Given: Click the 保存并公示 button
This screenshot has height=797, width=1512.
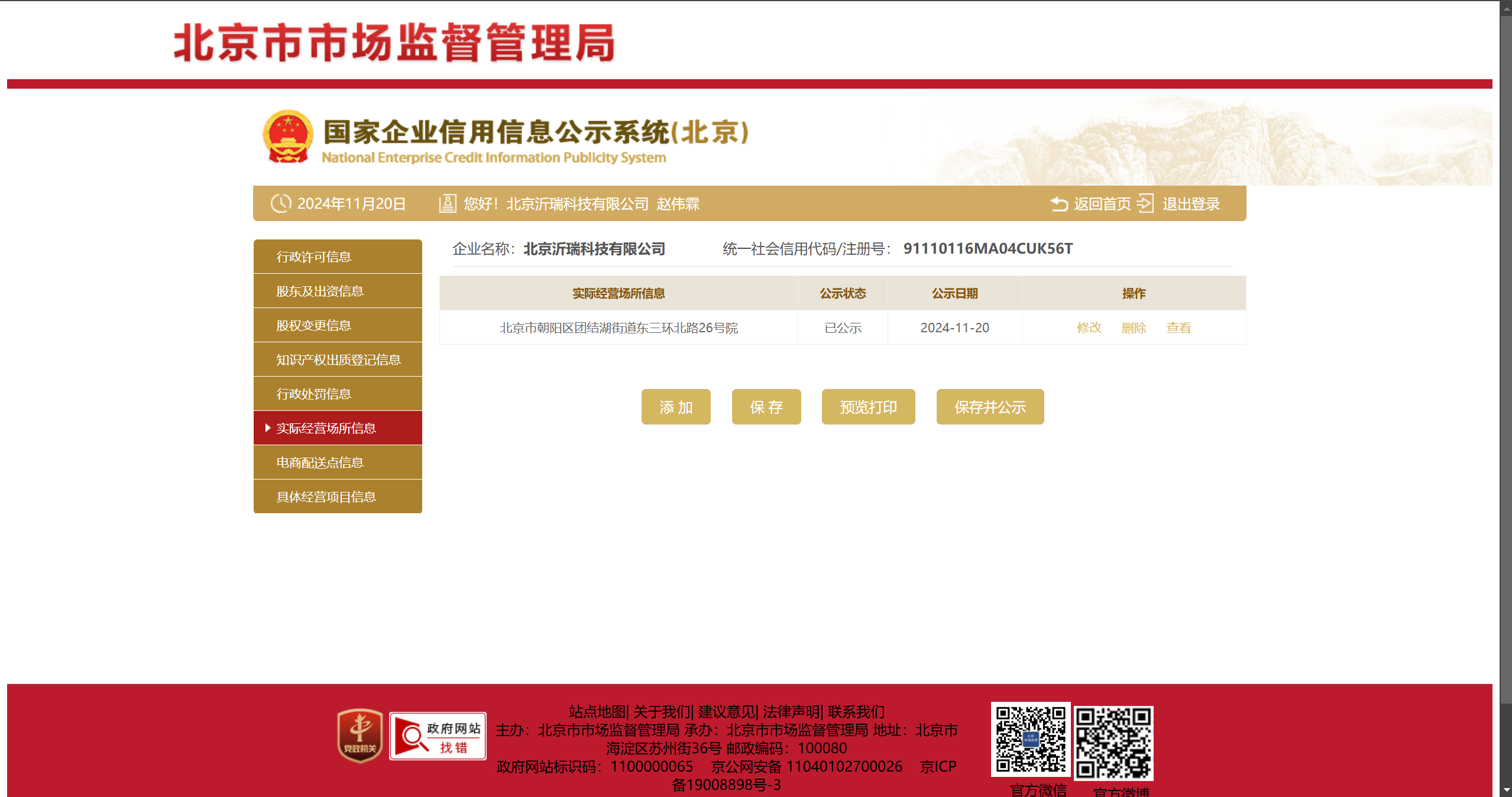Looking at the screenshot, I should (x=990, y=407).
